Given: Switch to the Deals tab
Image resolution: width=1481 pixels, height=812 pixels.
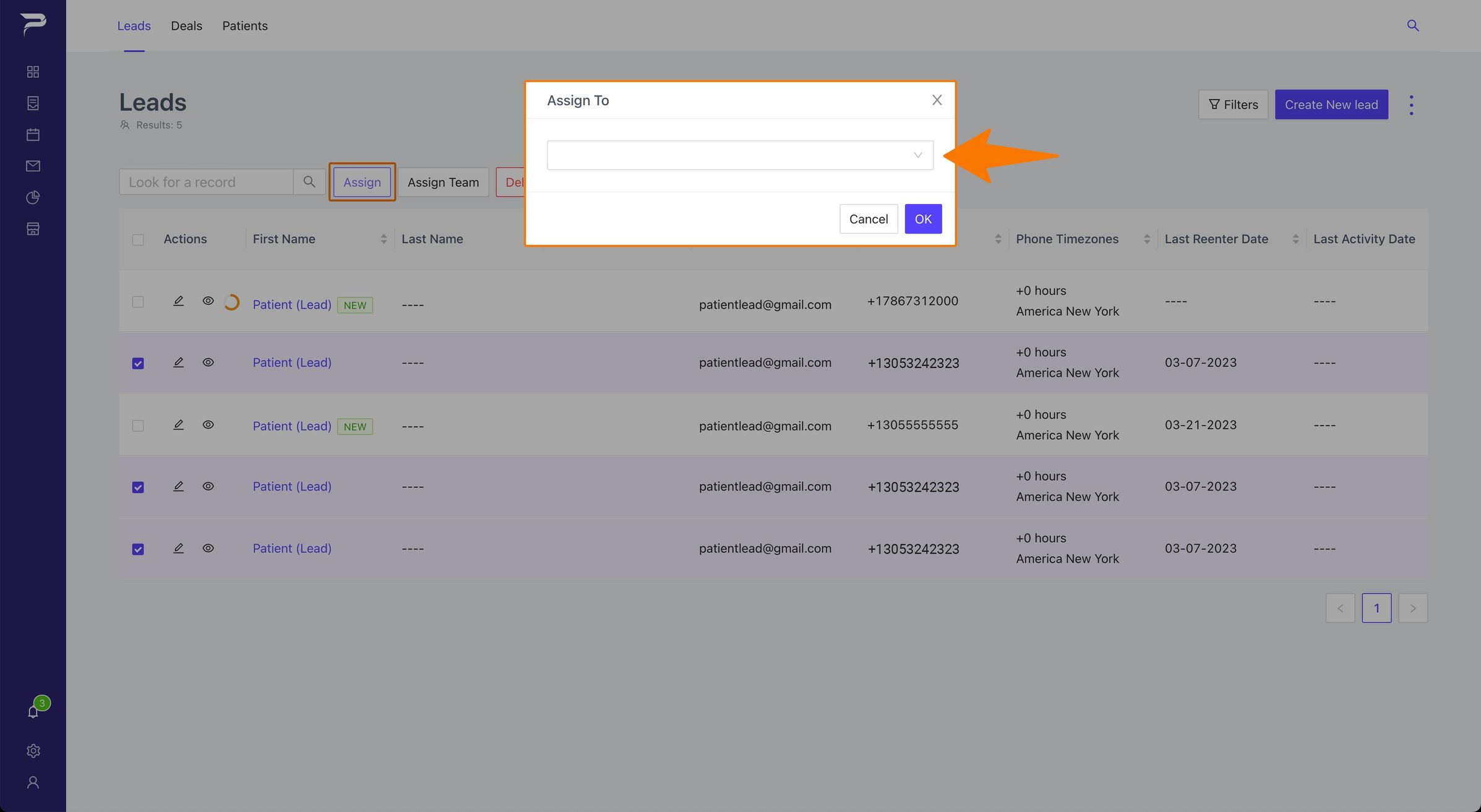Looking at the screenshot, I should click(x=186, y=26).
